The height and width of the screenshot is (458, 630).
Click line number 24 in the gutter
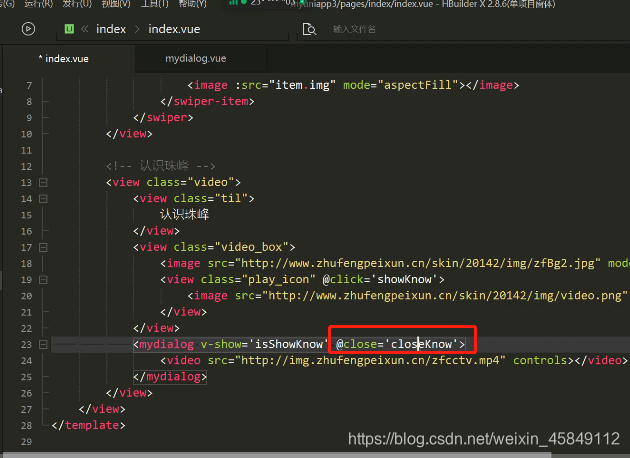click(x=26, y=361)
